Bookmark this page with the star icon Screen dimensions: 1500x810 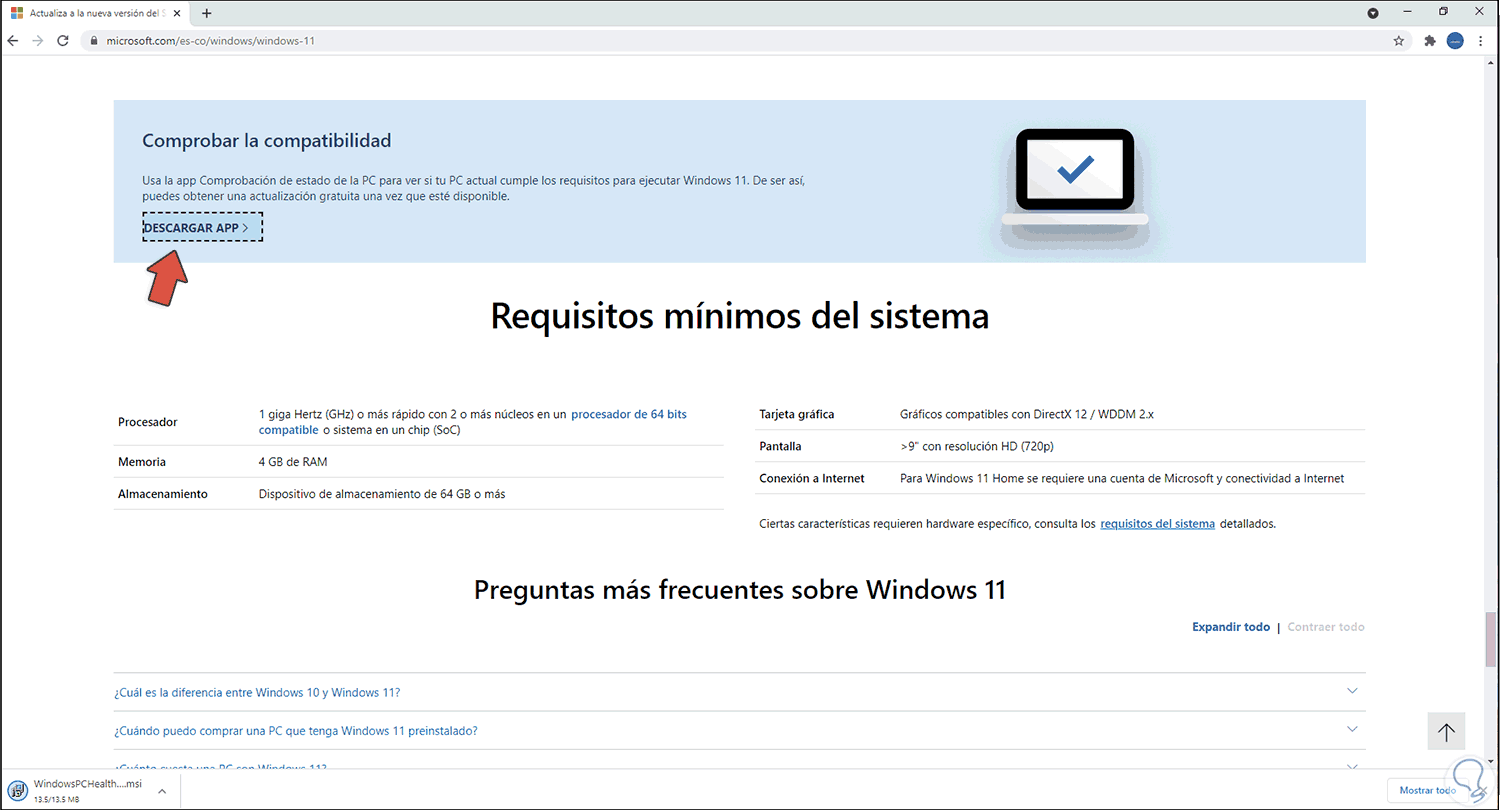click(1399, 41)
